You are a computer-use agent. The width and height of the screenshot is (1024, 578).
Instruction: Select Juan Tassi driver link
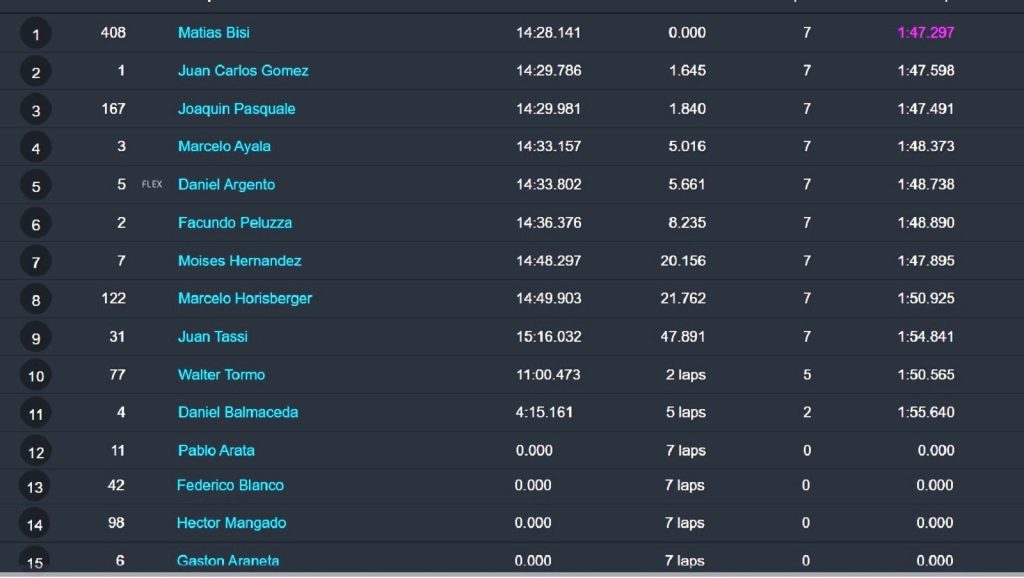tap(212, 337)
